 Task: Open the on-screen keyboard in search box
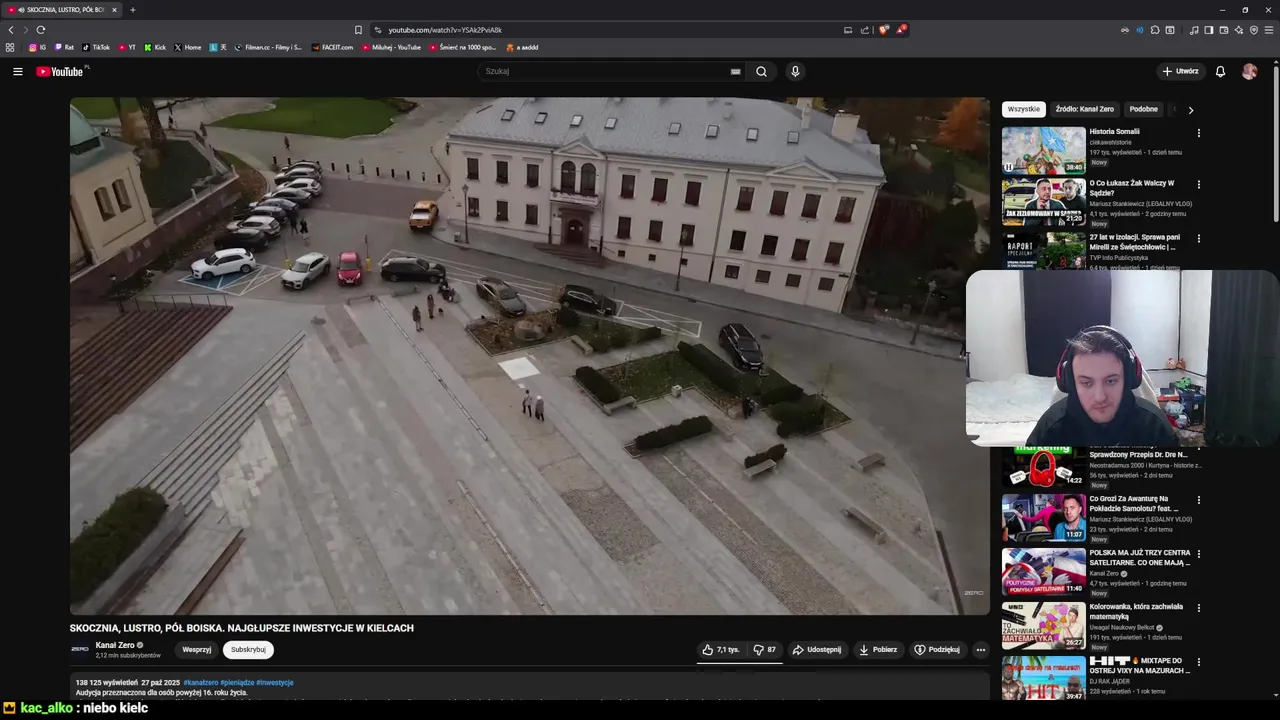[x=735, y=71]
